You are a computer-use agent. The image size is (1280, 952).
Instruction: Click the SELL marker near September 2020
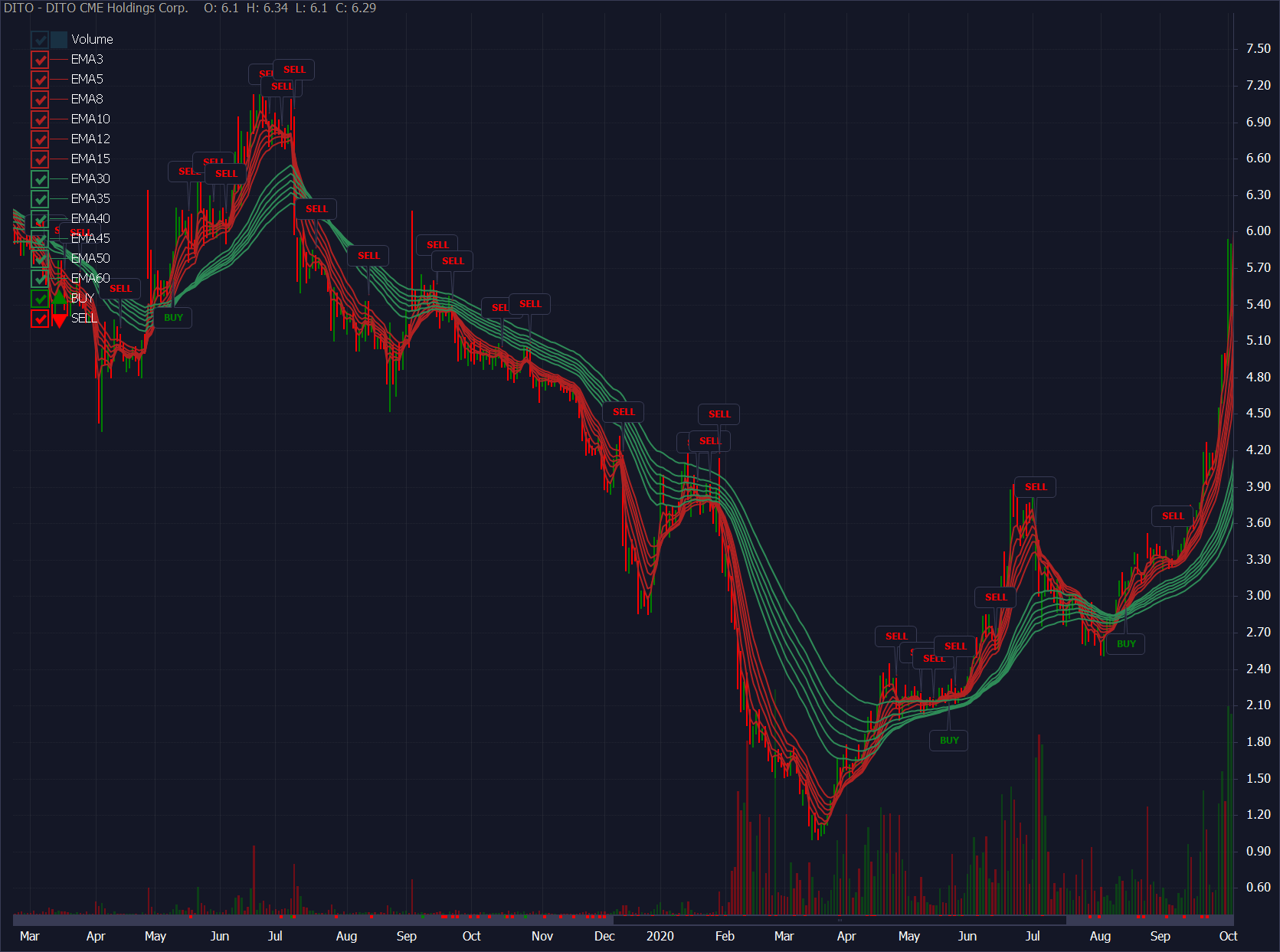tap(1173, 516)
